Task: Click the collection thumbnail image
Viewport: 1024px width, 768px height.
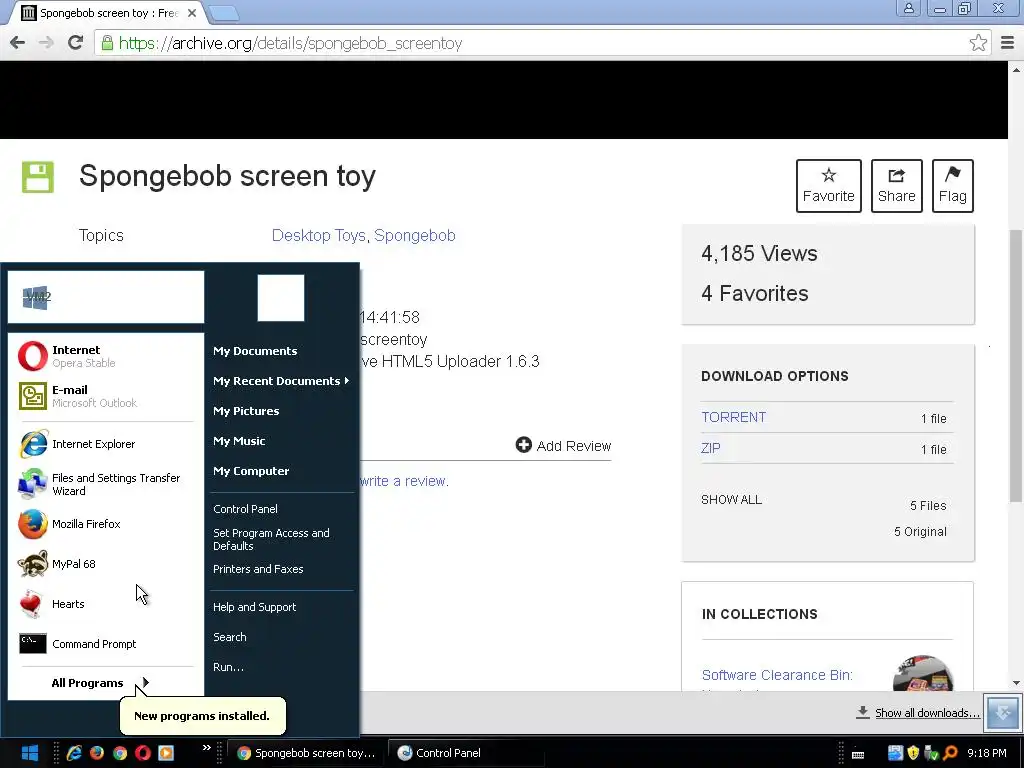Action: coord(923,673)
